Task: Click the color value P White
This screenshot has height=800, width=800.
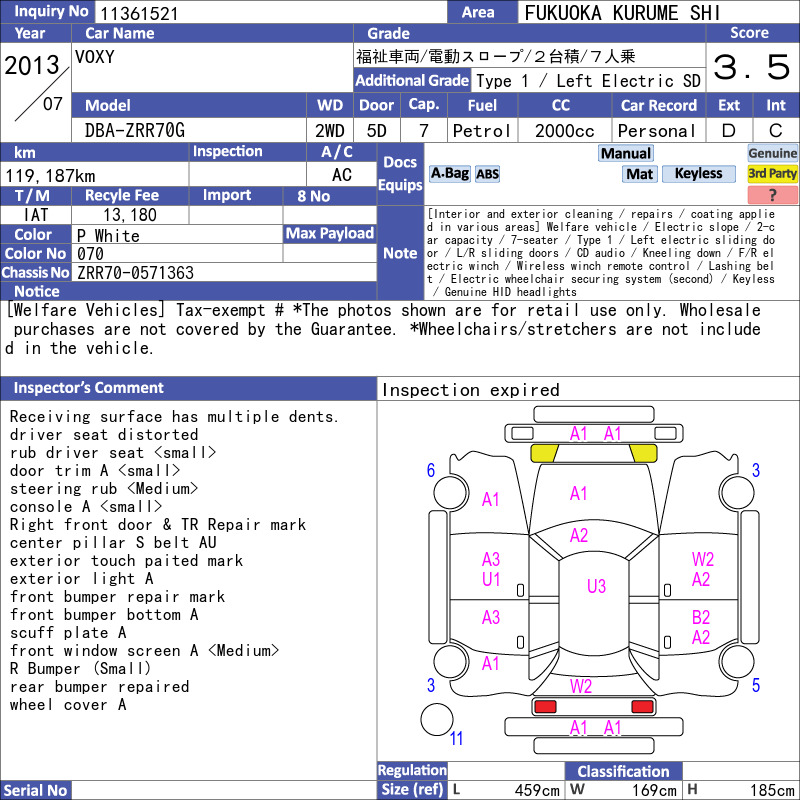Action: pos(108,235)
